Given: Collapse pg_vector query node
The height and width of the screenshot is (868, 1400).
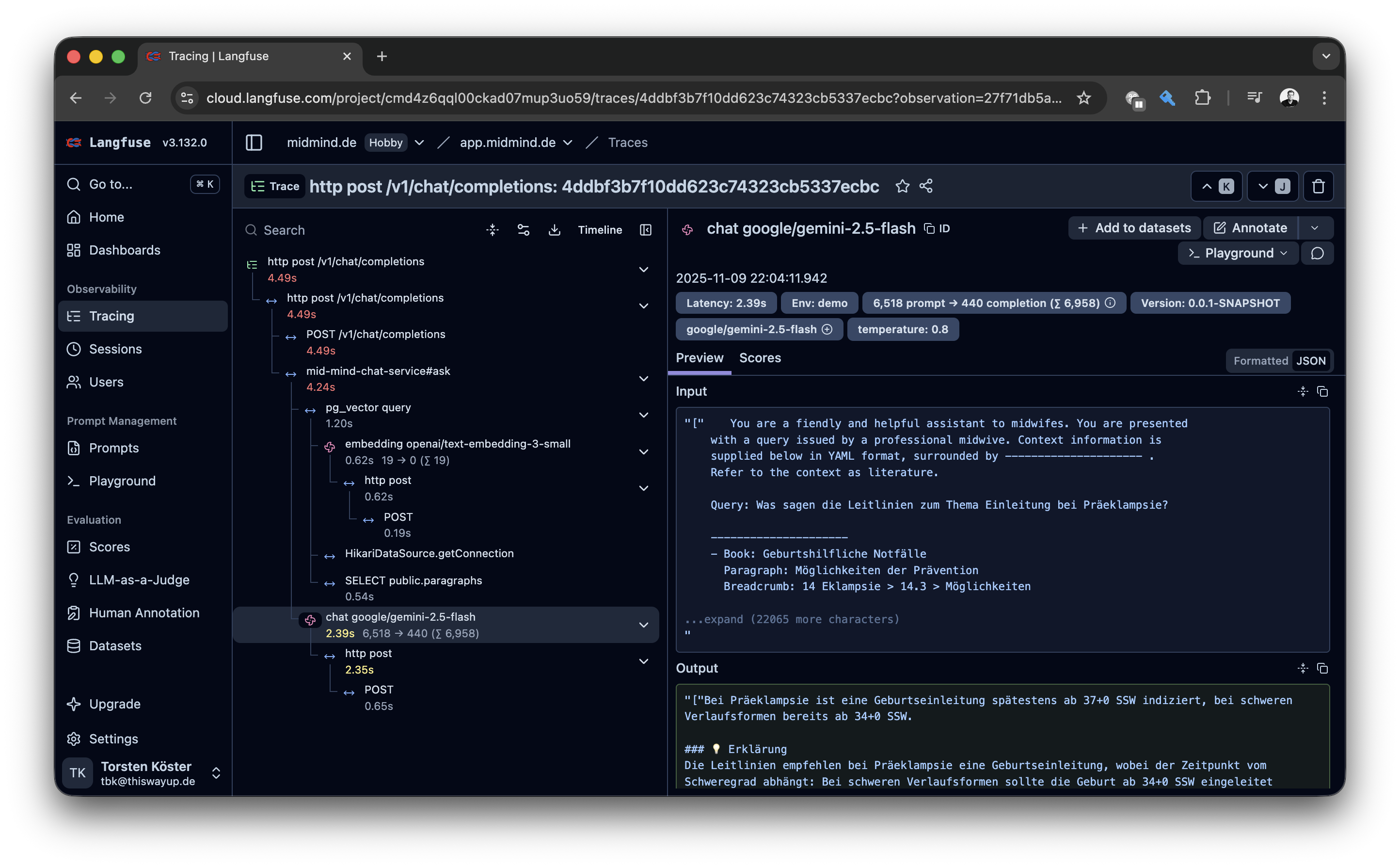Looking at the screenshot, I should (x=643, y=415).
